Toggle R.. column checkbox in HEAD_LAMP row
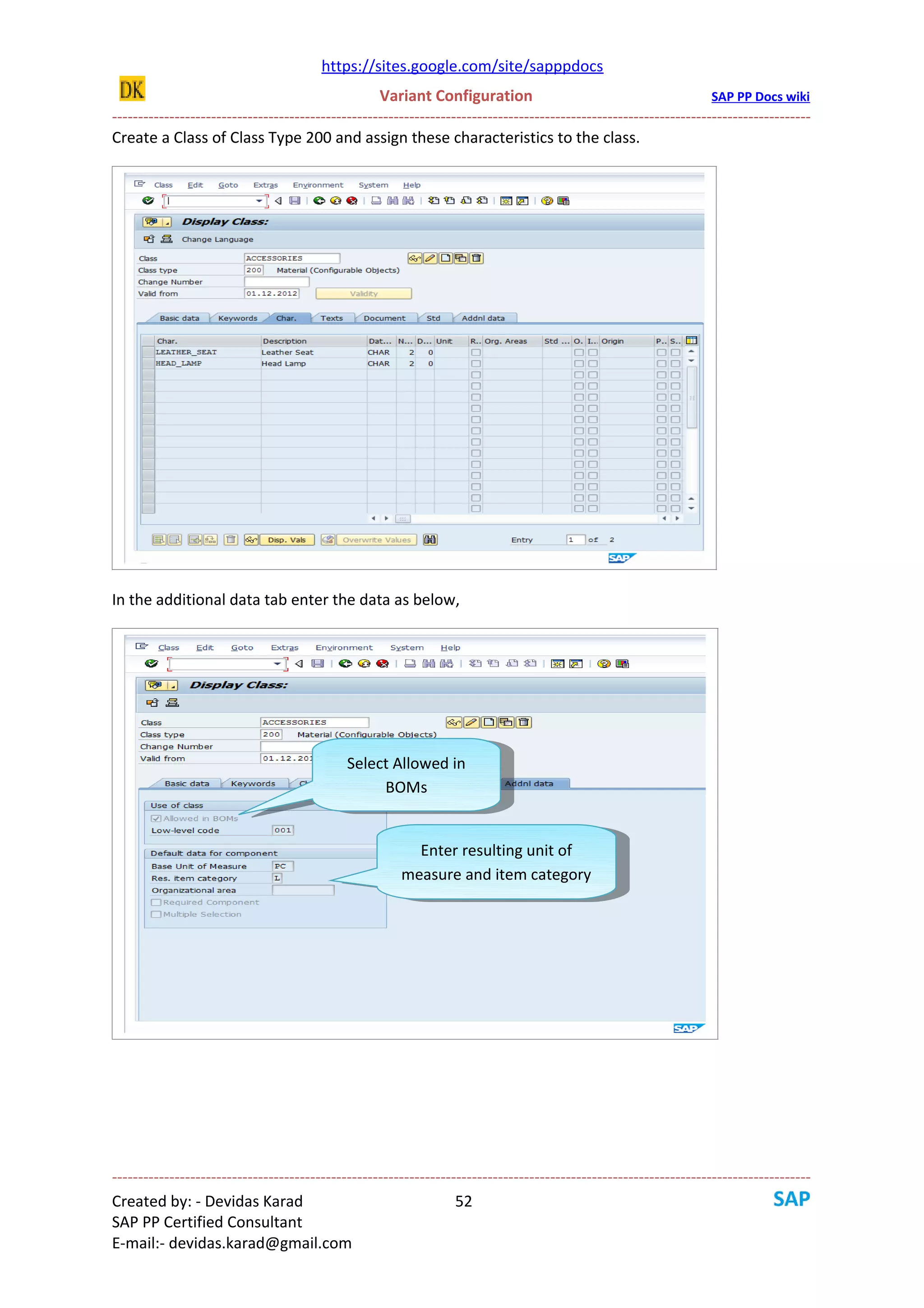 click(x=476, y=363)
